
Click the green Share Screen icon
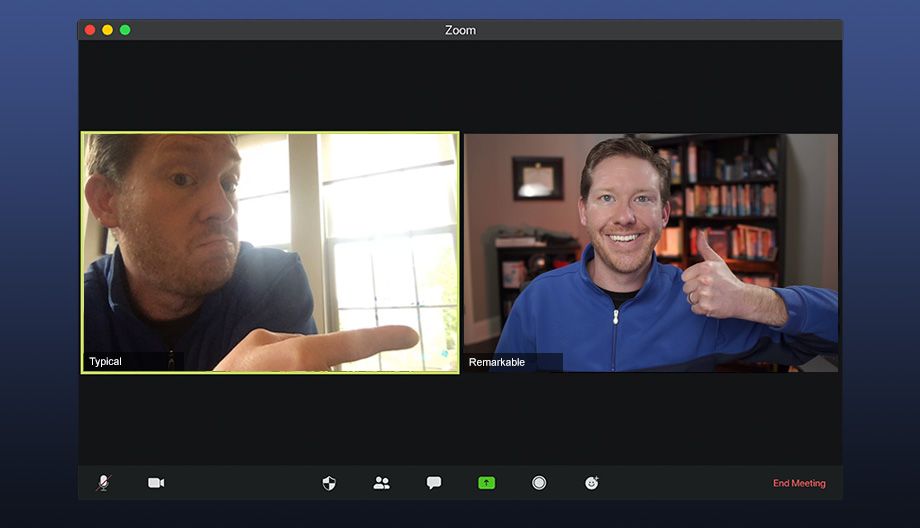[486, 483]
